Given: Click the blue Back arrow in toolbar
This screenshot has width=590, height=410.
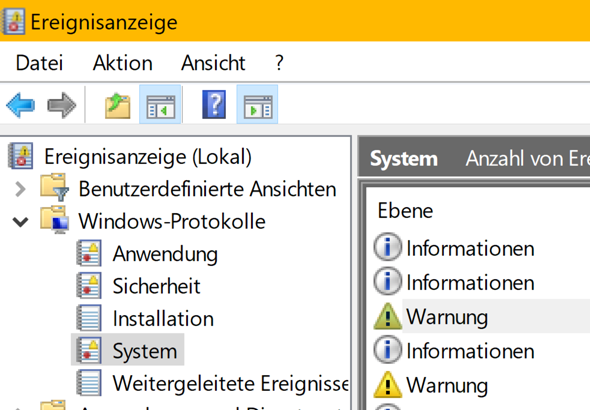Looking at the screenshot, I should (x=21, y=105).
